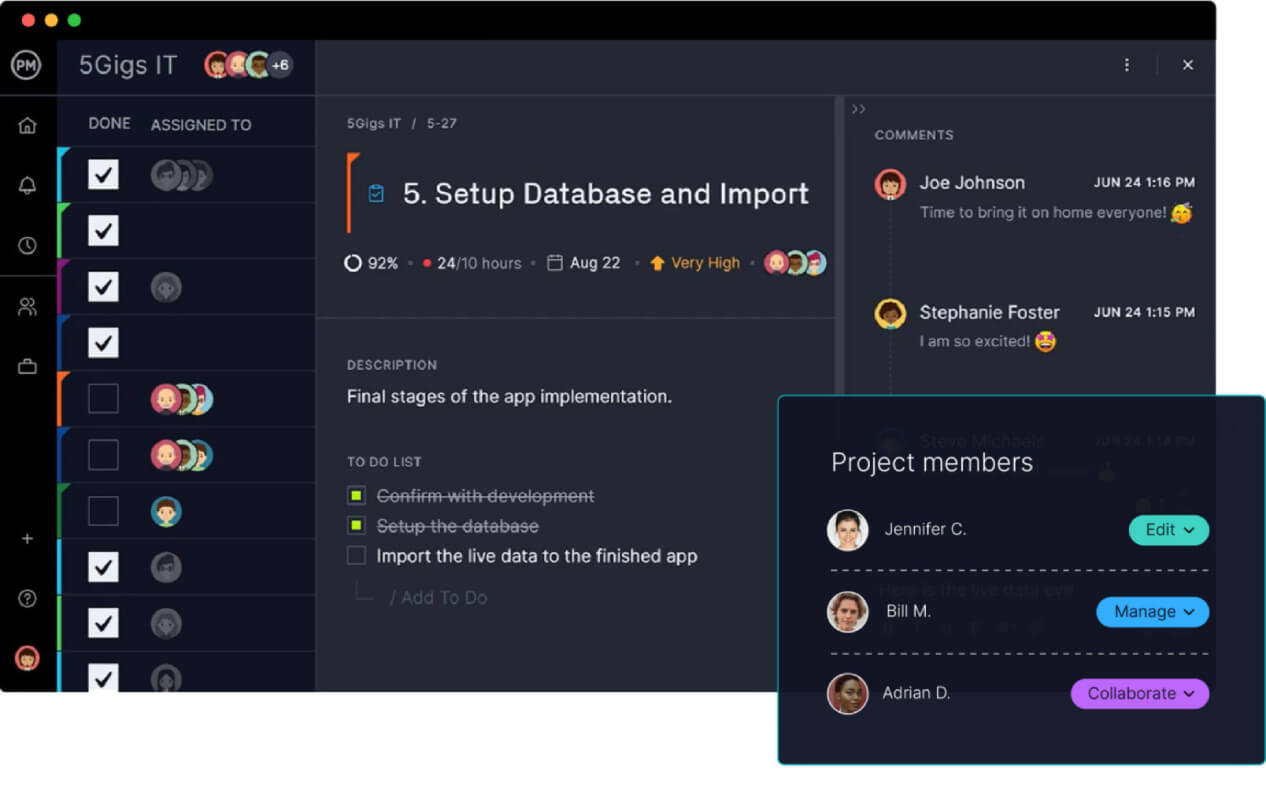
Task: Open the Aug 22 due date calendar
Action: point(584,263)
